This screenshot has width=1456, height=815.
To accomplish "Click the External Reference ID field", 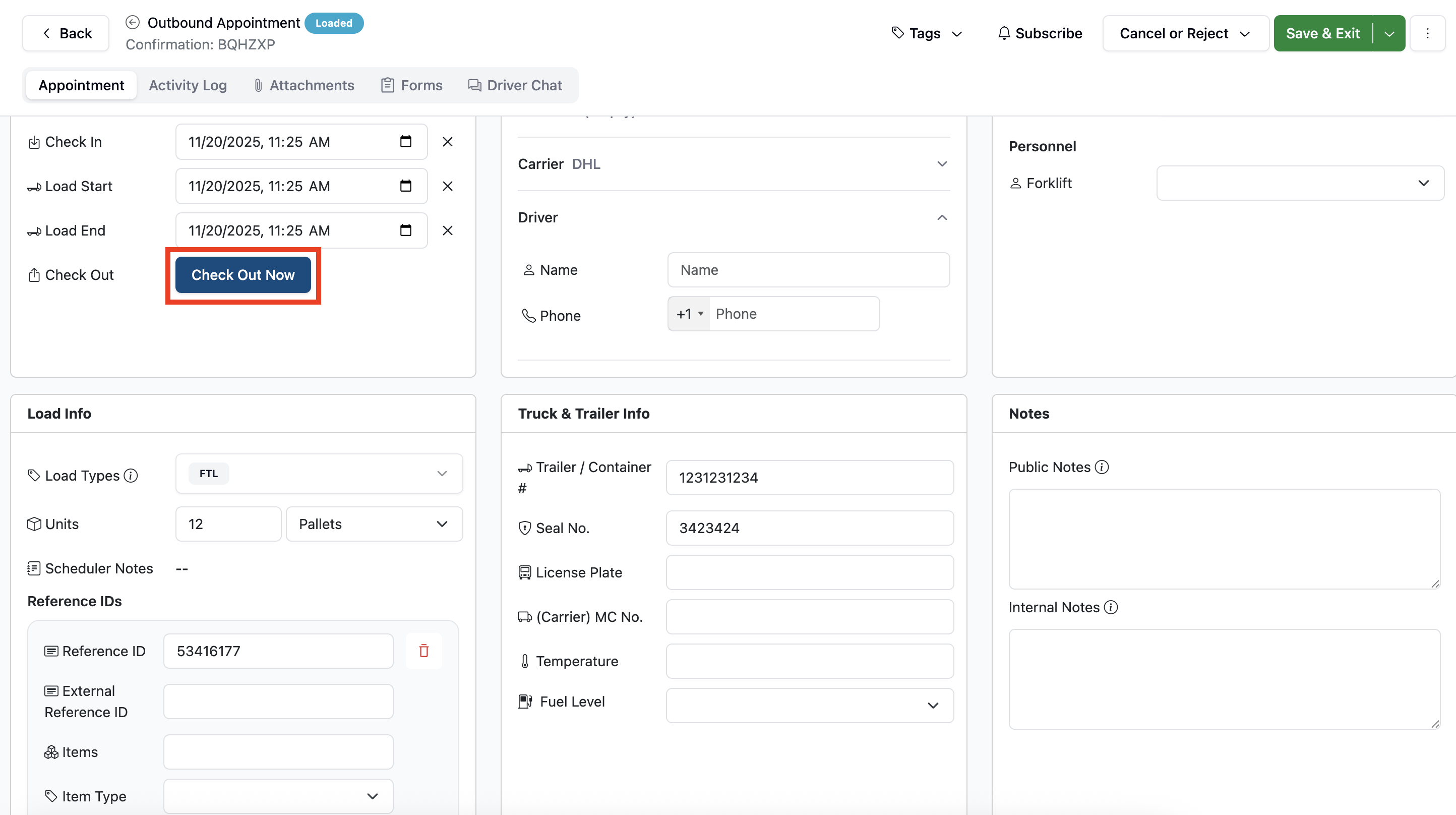I will (x=278, y=702).
